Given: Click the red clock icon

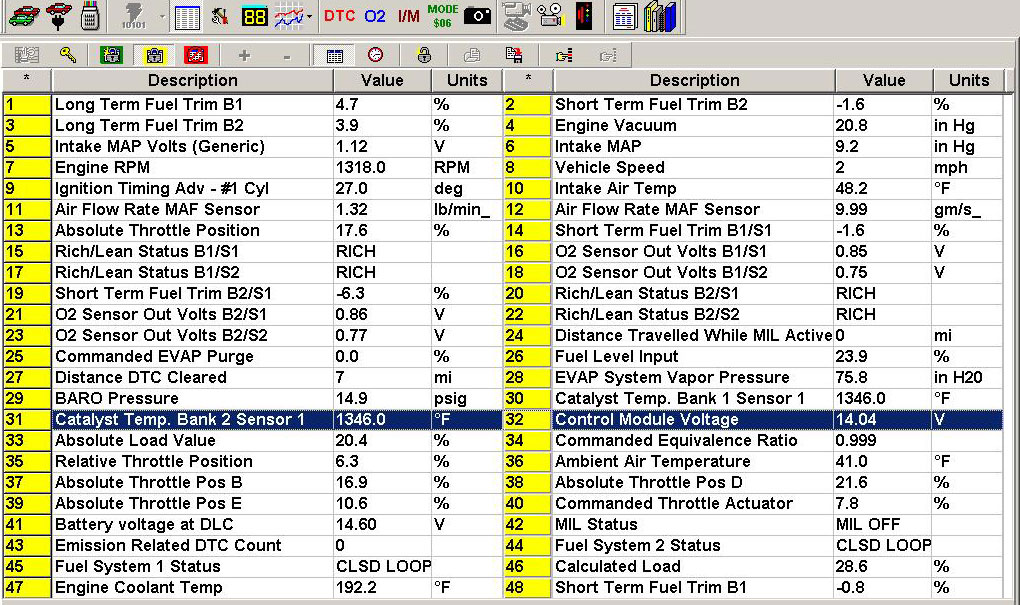Looking at the screenshot, I should (x=375, y=55).
